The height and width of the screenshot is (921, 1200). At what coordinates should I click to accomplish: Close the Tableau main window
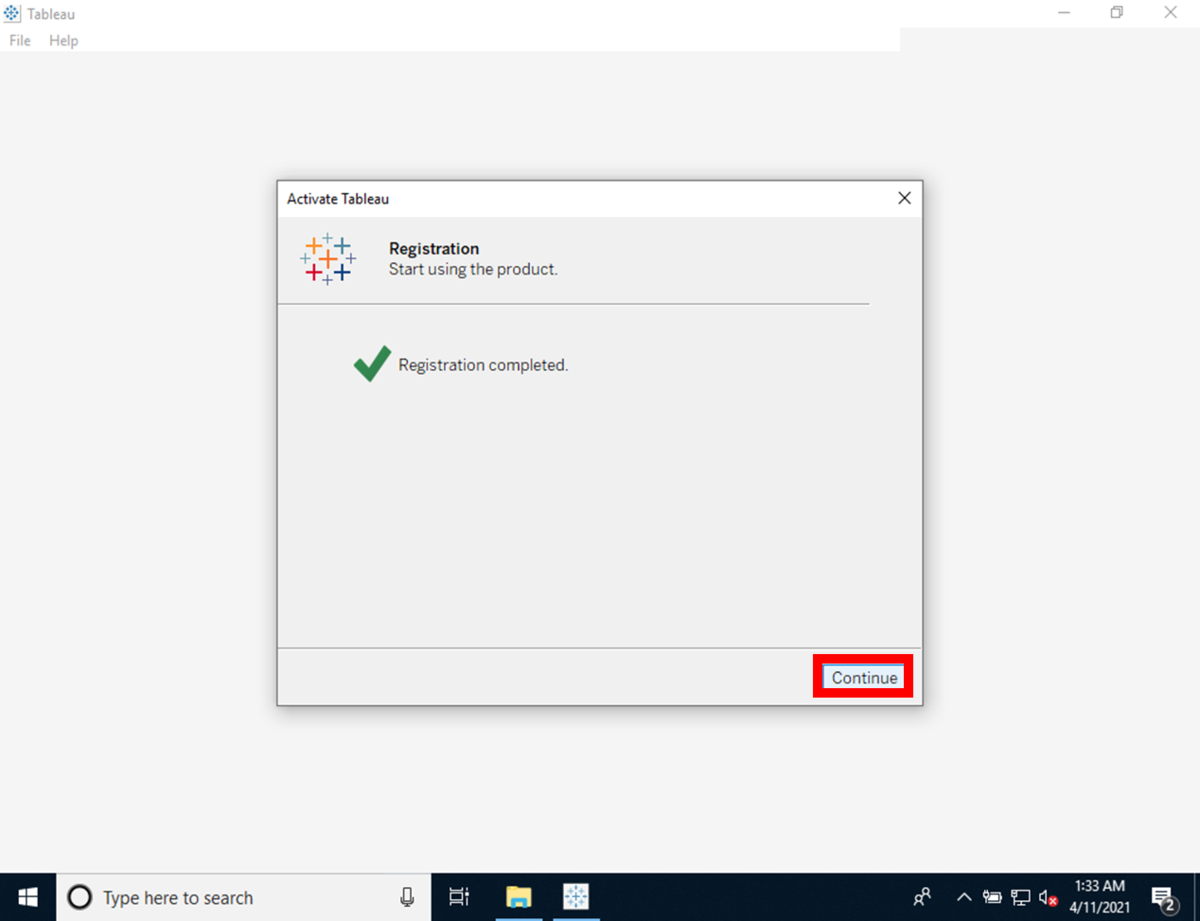tap(1170, 13)
